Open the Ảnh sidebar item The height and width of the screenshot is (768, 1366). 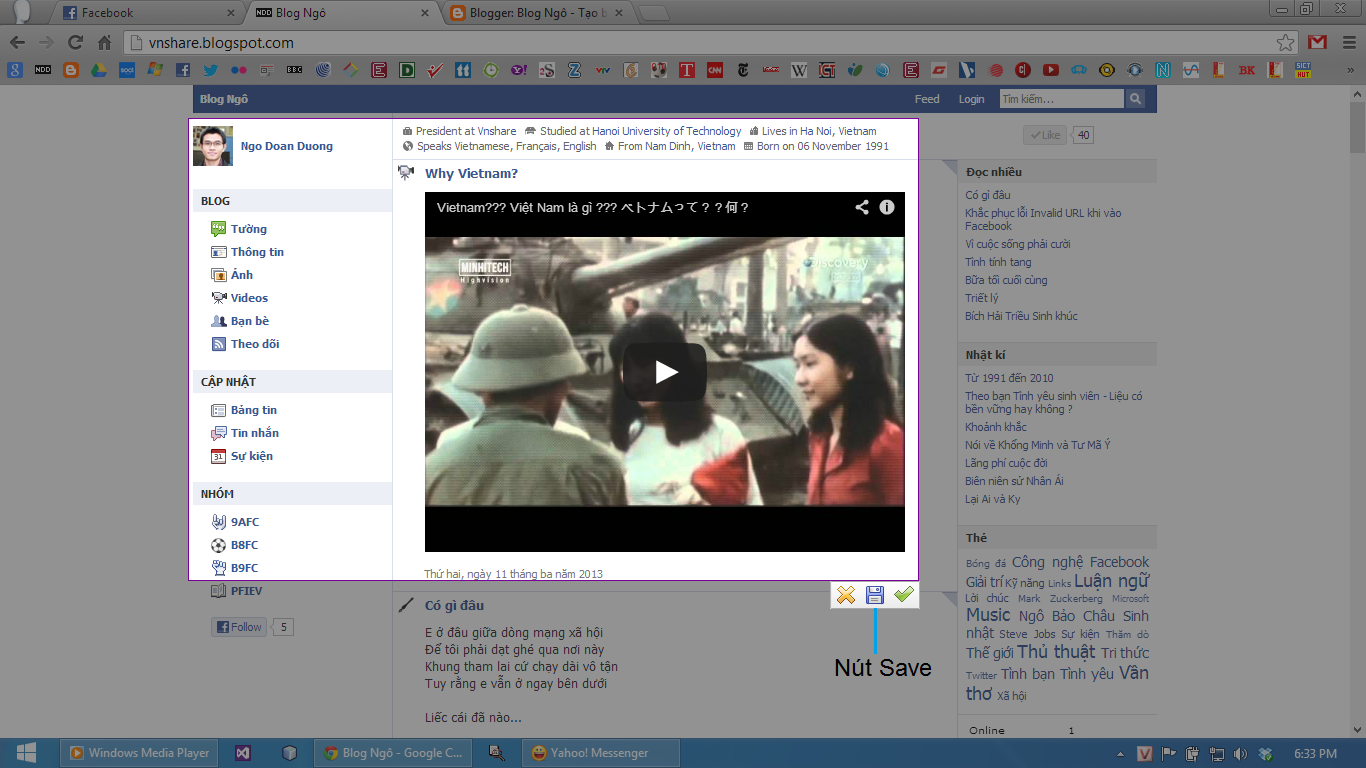[x=242, y=275]
